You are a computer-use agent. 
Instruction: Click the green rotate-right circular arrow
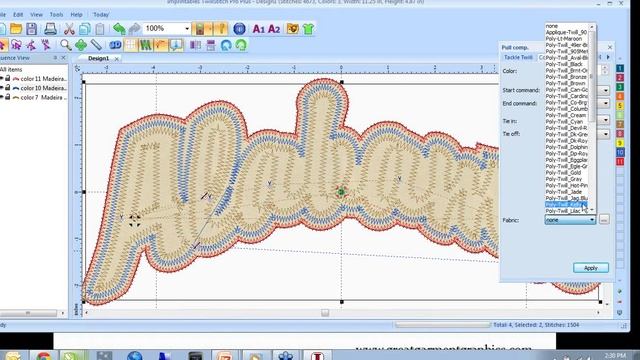242,45
